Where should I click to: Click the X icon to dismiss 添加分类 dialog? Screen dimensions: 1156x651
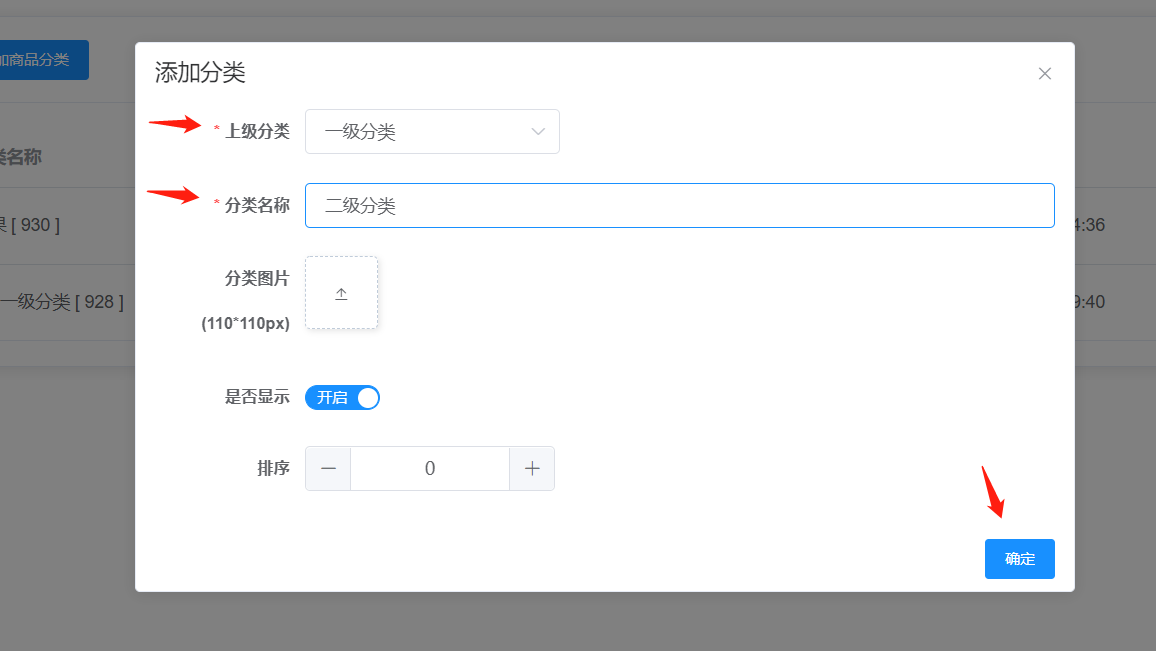(1044, 73)
